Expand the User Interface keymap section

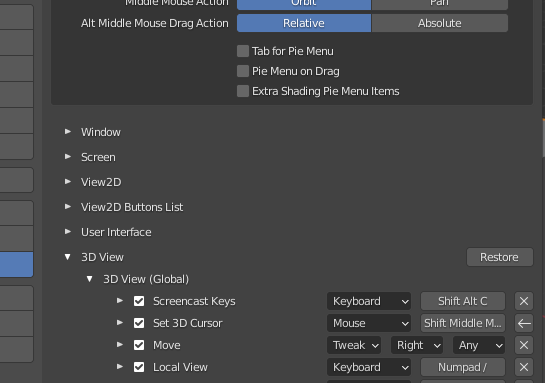pyautogui.click(x=68, y=232)
